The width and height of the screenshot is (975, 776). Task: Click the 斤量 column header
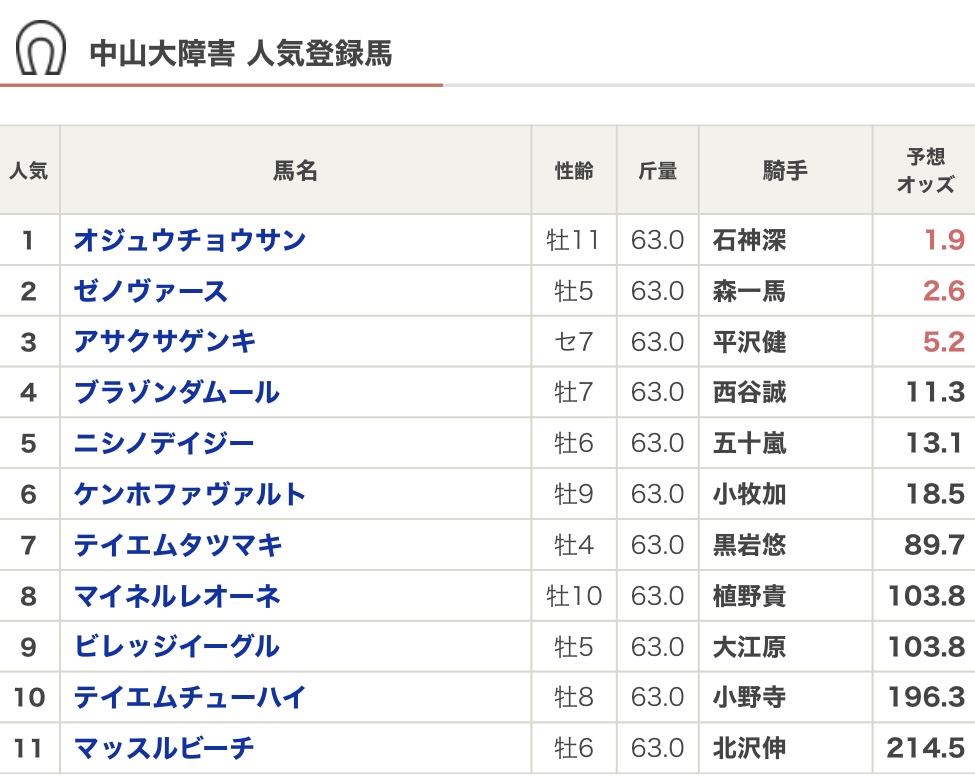point(657,170)
